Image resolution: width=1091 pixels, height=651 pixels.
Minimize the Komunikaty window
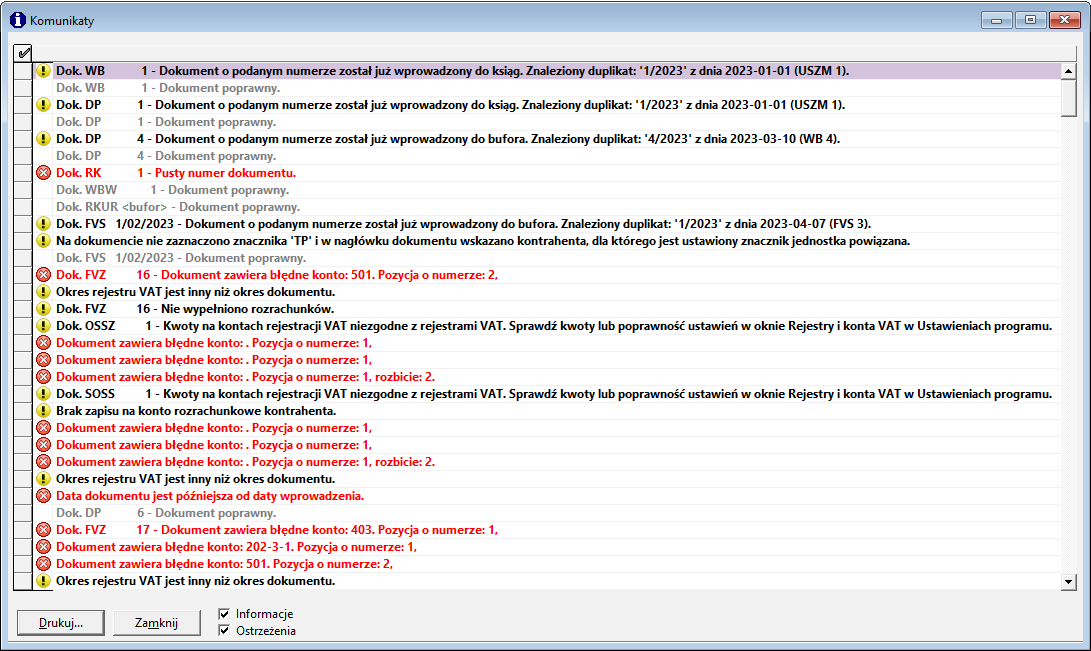point(997,20)
